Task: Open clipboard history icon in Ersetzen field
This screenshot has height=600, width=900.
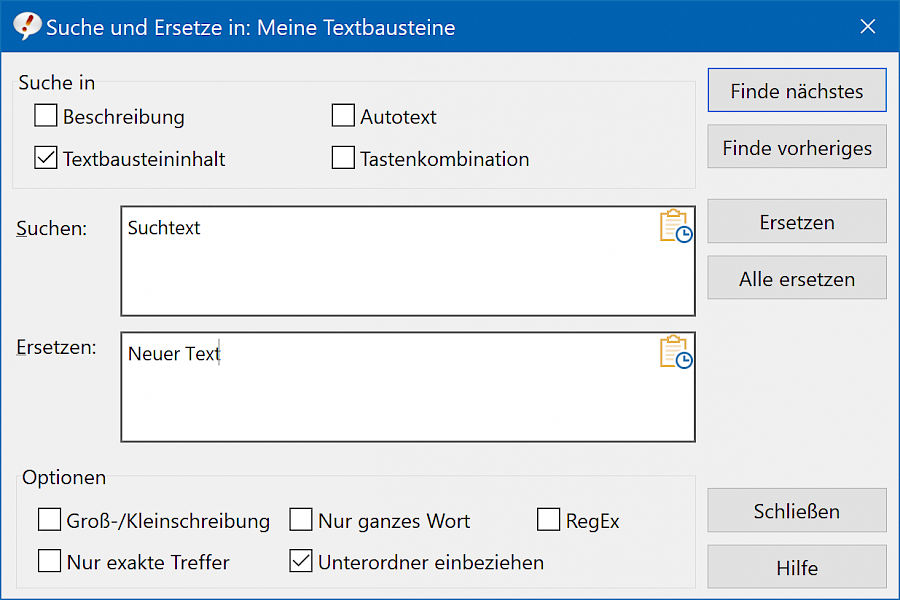Action: pyautogui.click(x=676, y=351)
